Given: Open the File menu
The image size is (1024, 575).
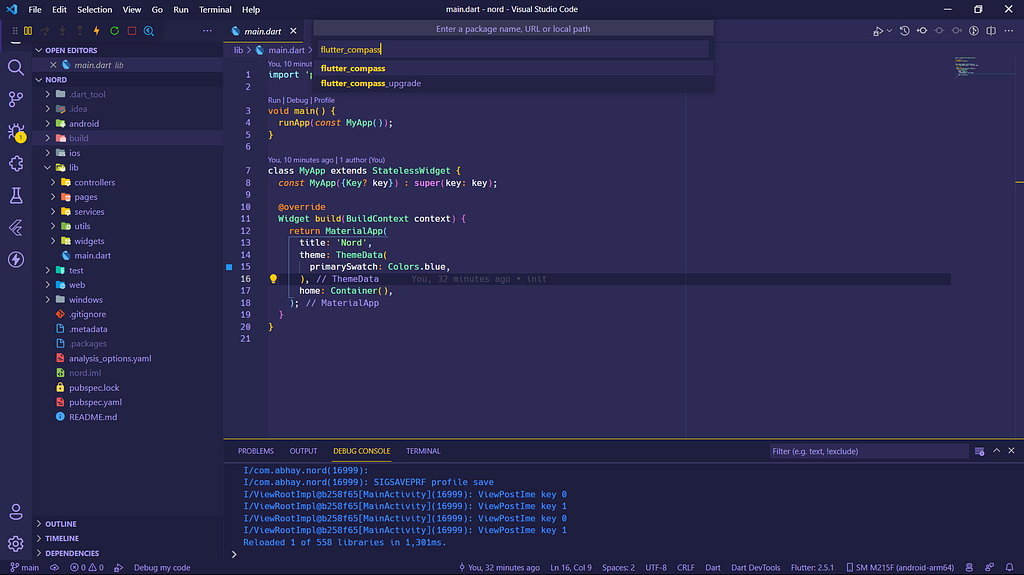Looking at the screenshot, I should click(35, 10).
